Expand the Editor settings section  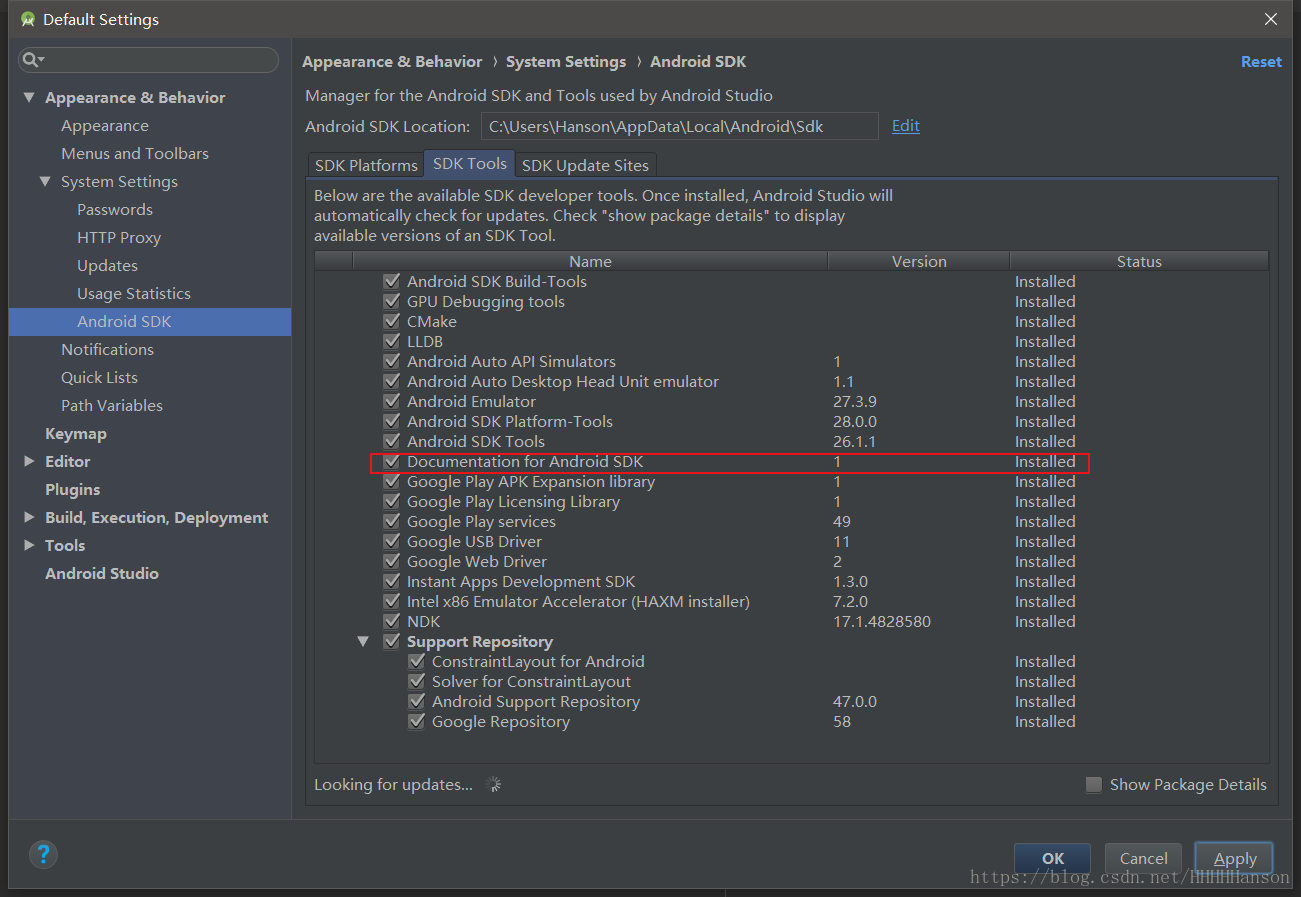(x=28, y=461)
